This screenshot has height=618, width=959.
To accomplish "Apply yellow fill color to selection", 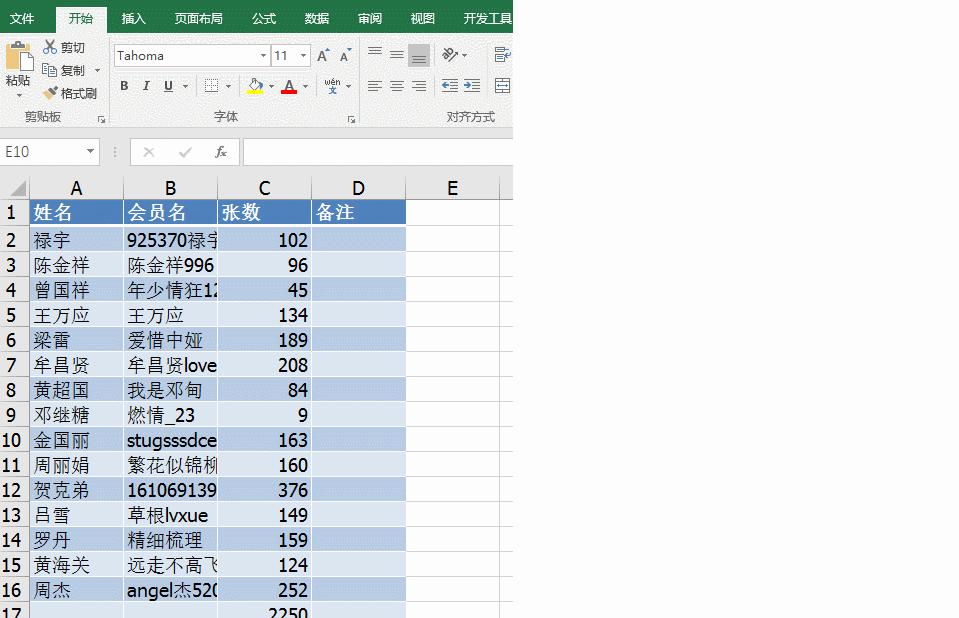I will pos(255,86).
